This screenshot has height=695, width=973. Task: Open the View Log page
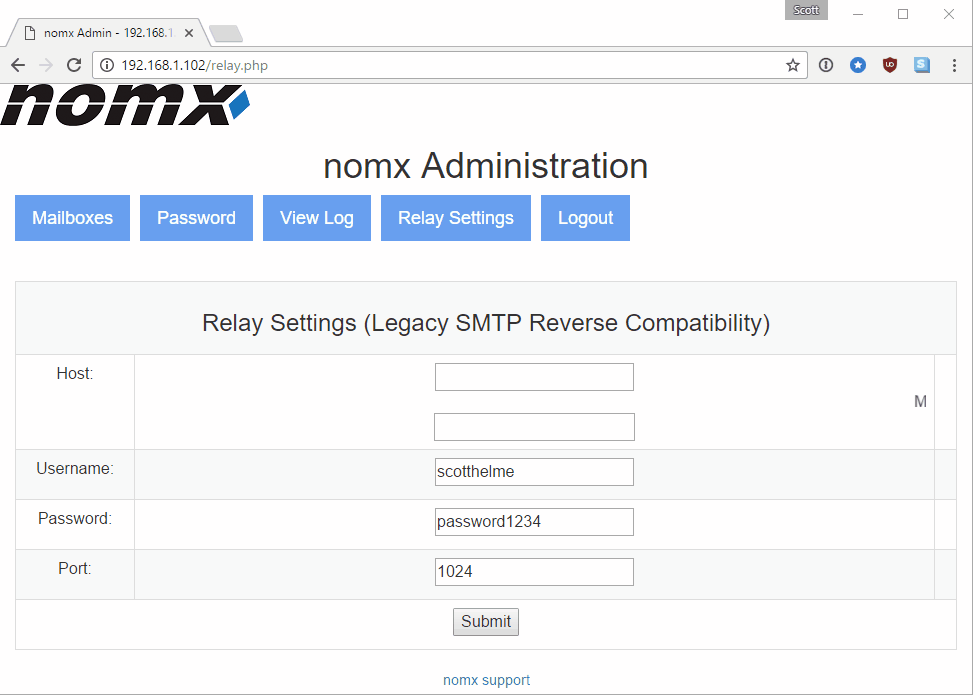(316, 218)
